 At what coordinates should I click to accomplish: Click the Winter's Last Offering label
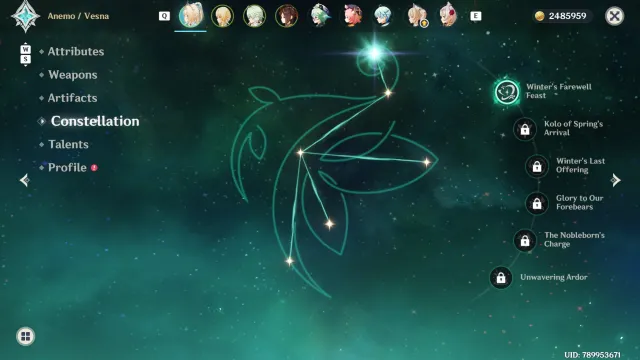(580, 165)
